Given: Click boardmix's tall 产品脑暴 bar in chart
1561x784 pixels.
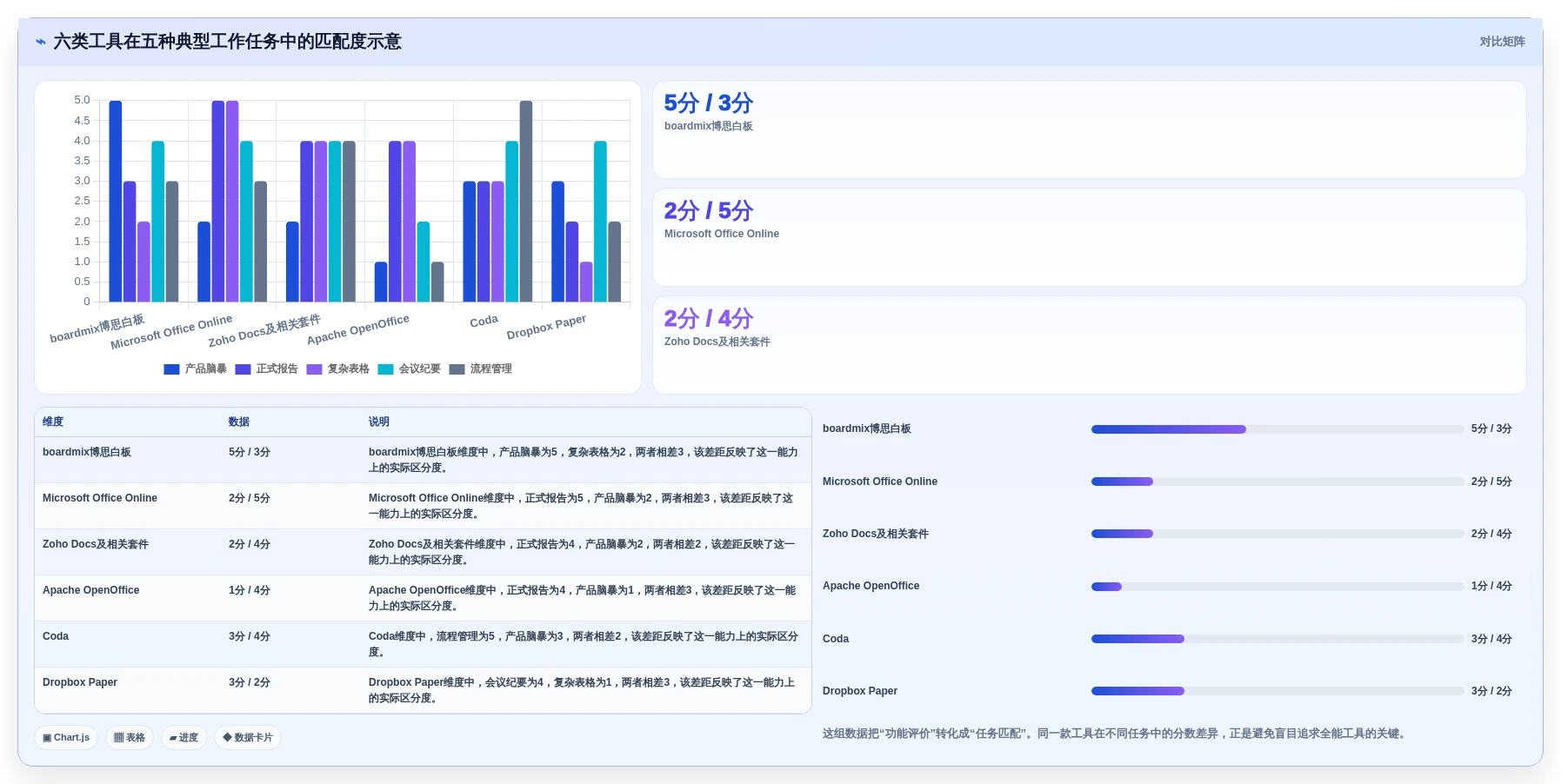Looking at the screenshot, I should [116, 201].
